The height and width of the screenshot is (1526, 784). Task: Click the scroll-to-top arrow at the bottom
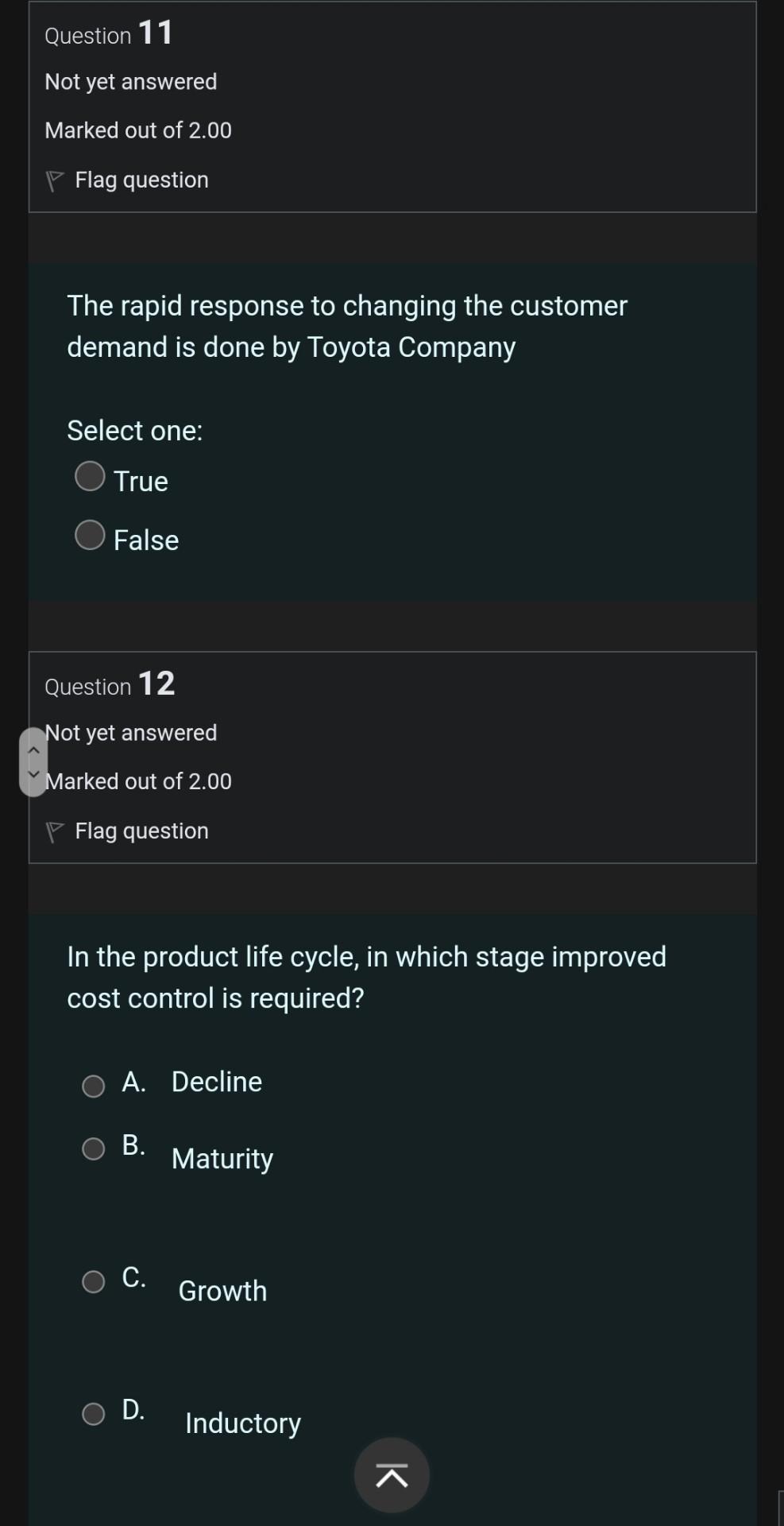pos(391,1475)
